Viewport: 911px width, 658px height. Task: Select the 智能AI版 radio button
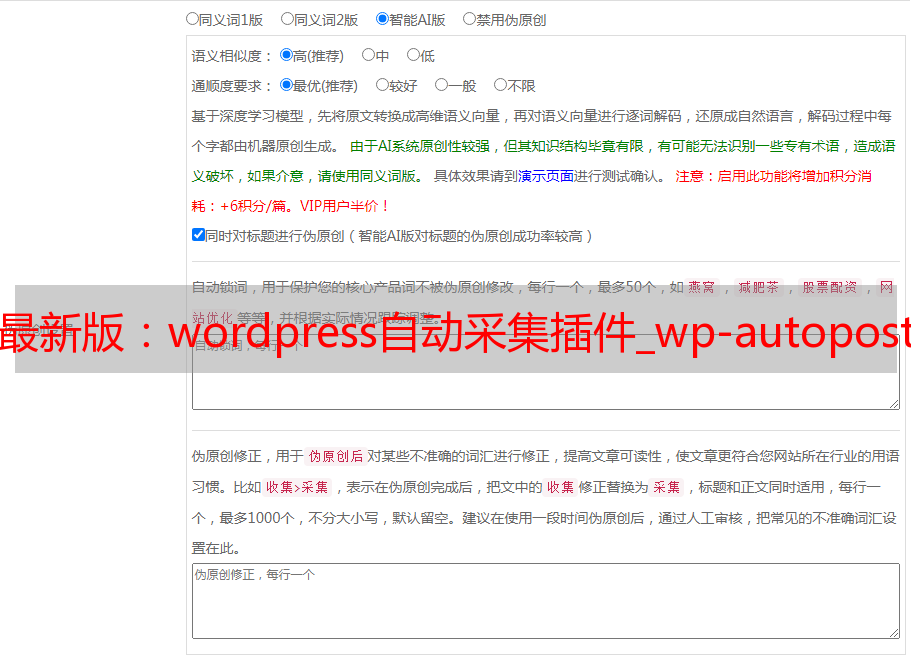382,19
